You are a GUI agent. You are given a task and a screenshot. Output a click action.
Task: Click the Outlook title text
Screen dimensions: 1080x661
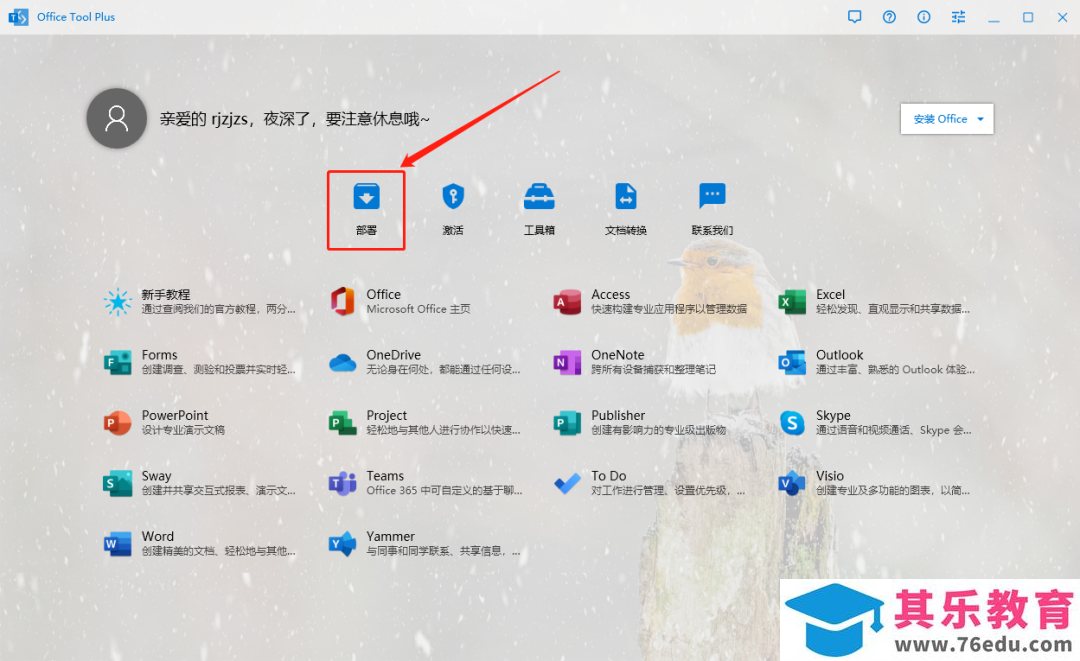pyautogui.click(x=839, y=355)
